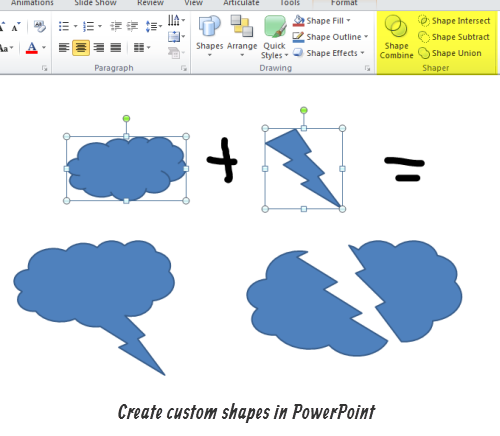This screenshot has height=436, width=500.
Task: Align text to the right
Action: (x=99, y=48)
